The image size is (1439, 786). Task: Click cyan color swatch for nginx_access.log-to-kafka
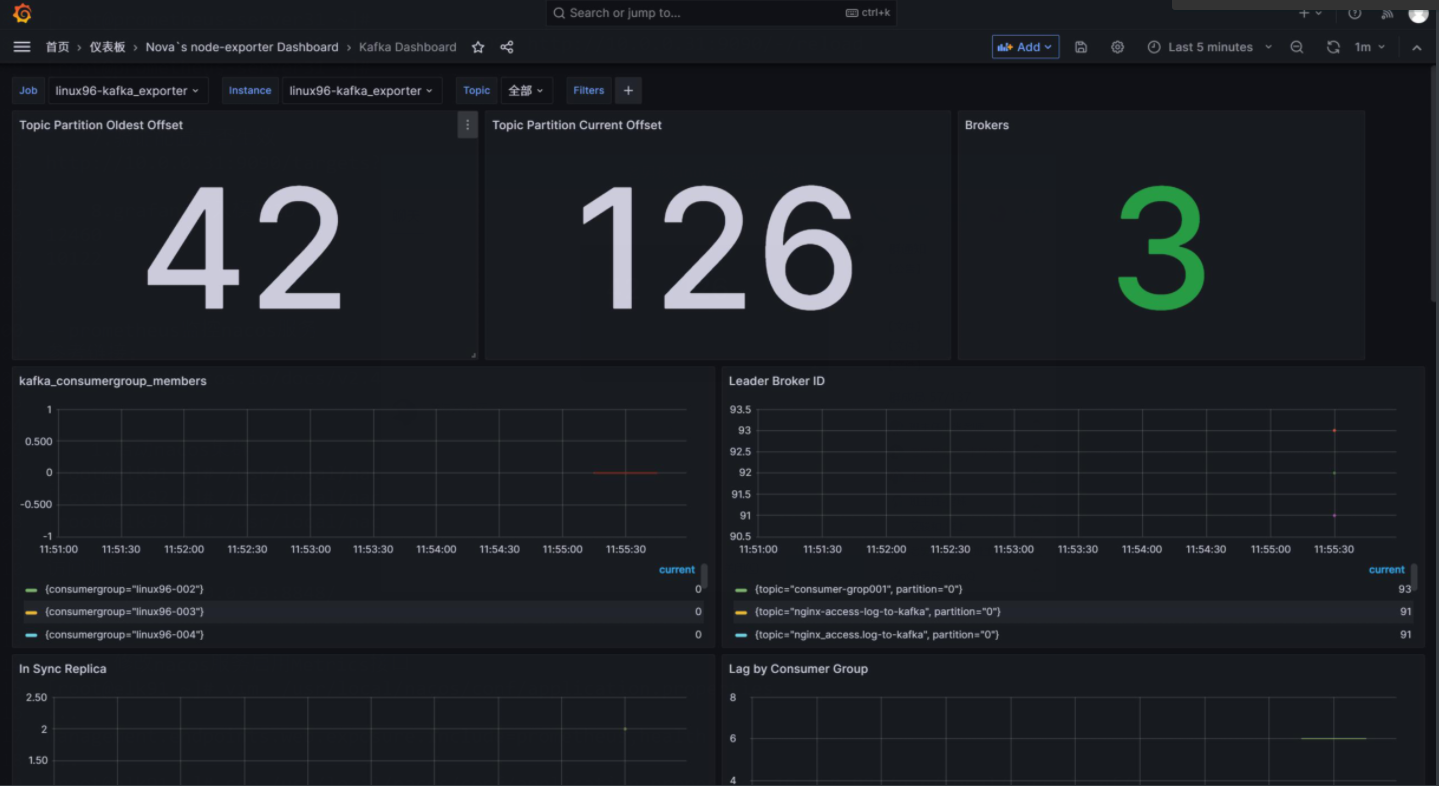pos(741,635)
